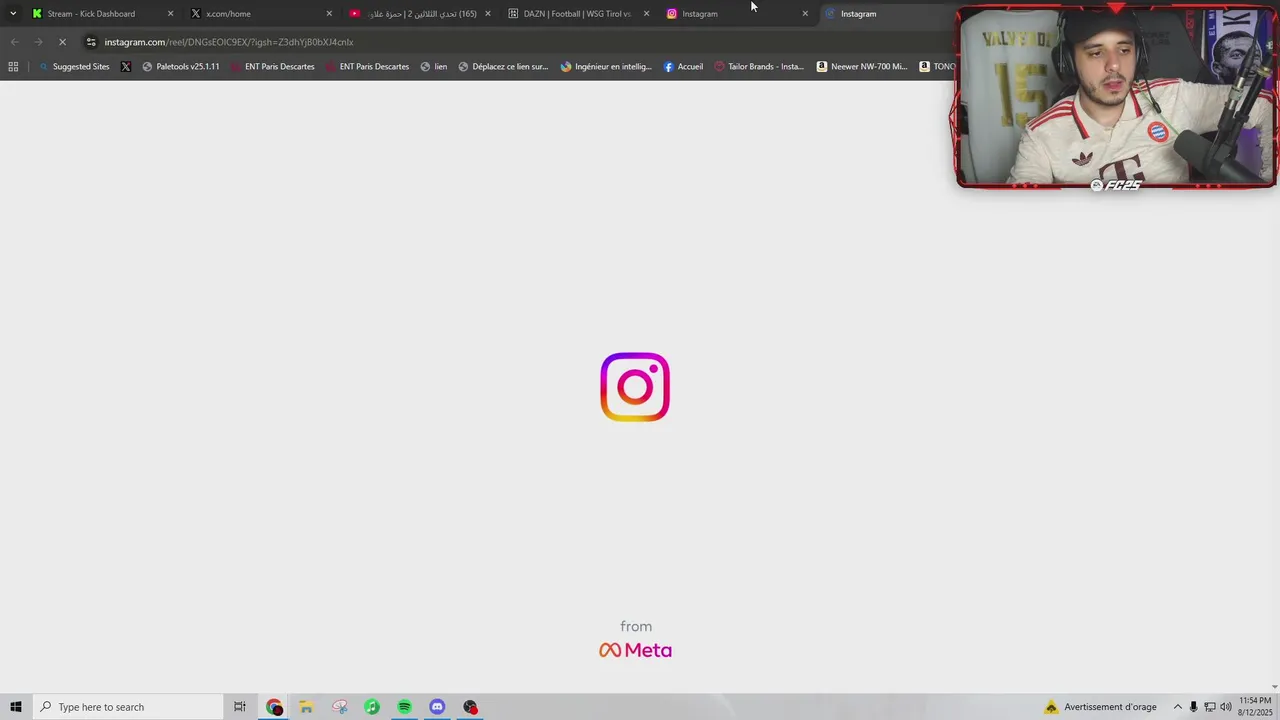1280x720 pixels.
Task: Go back to the previous page
Action: point(14,42)
